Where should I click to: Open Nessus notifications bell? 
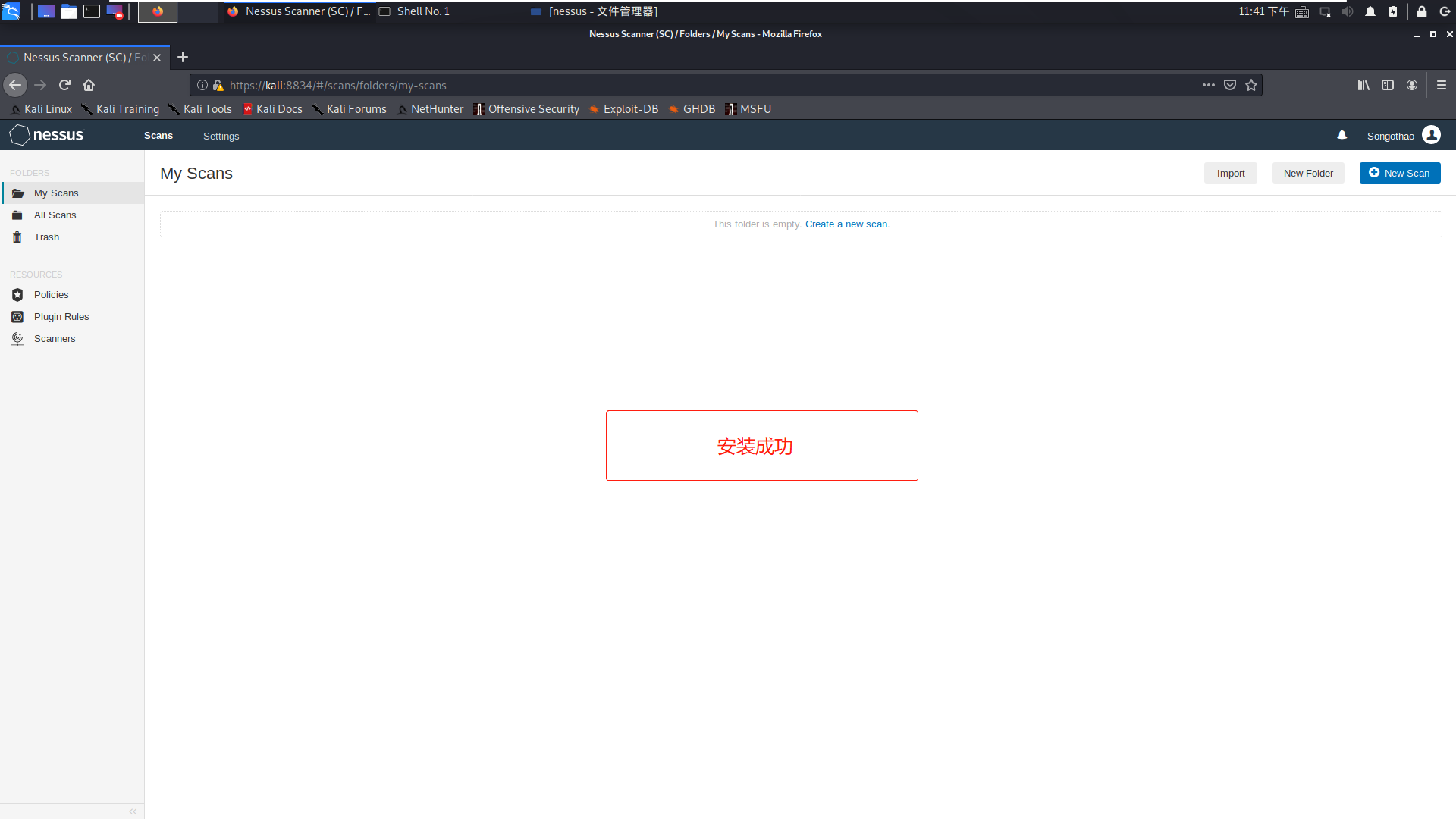[x=1342, y=135]
